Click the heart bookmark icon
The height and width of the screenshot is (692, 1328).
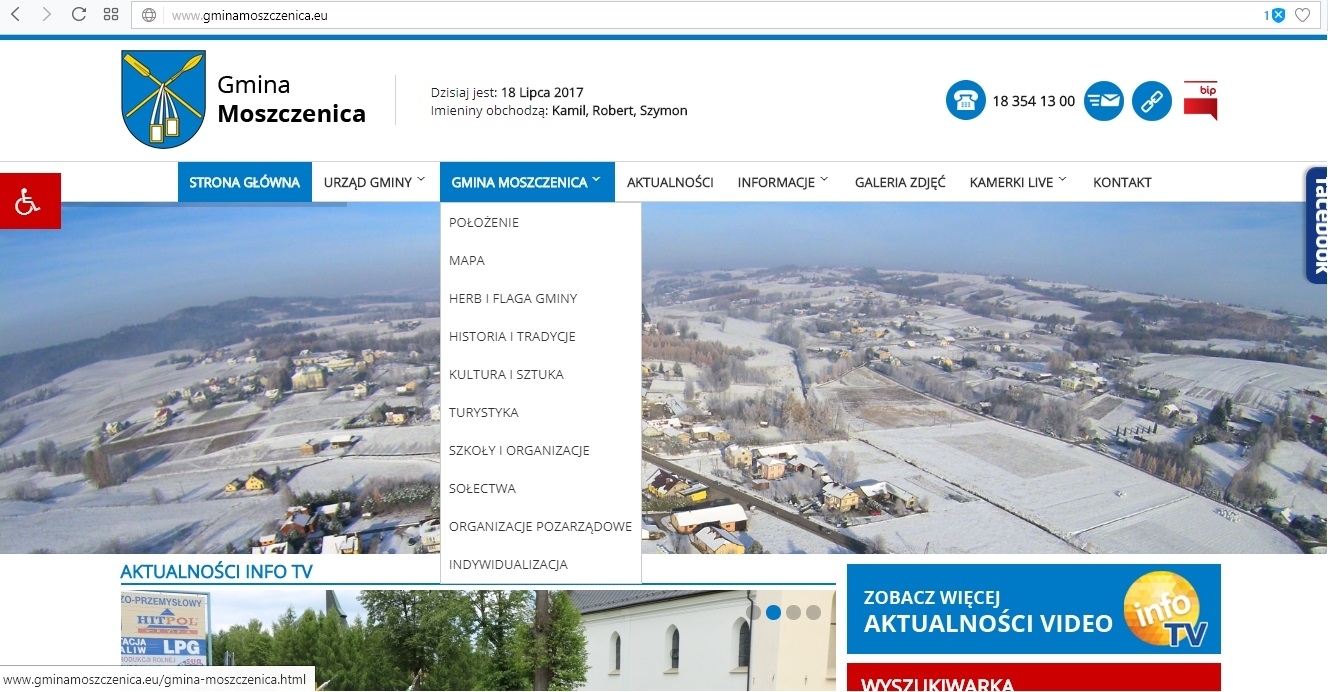[x=1302, y=15]
